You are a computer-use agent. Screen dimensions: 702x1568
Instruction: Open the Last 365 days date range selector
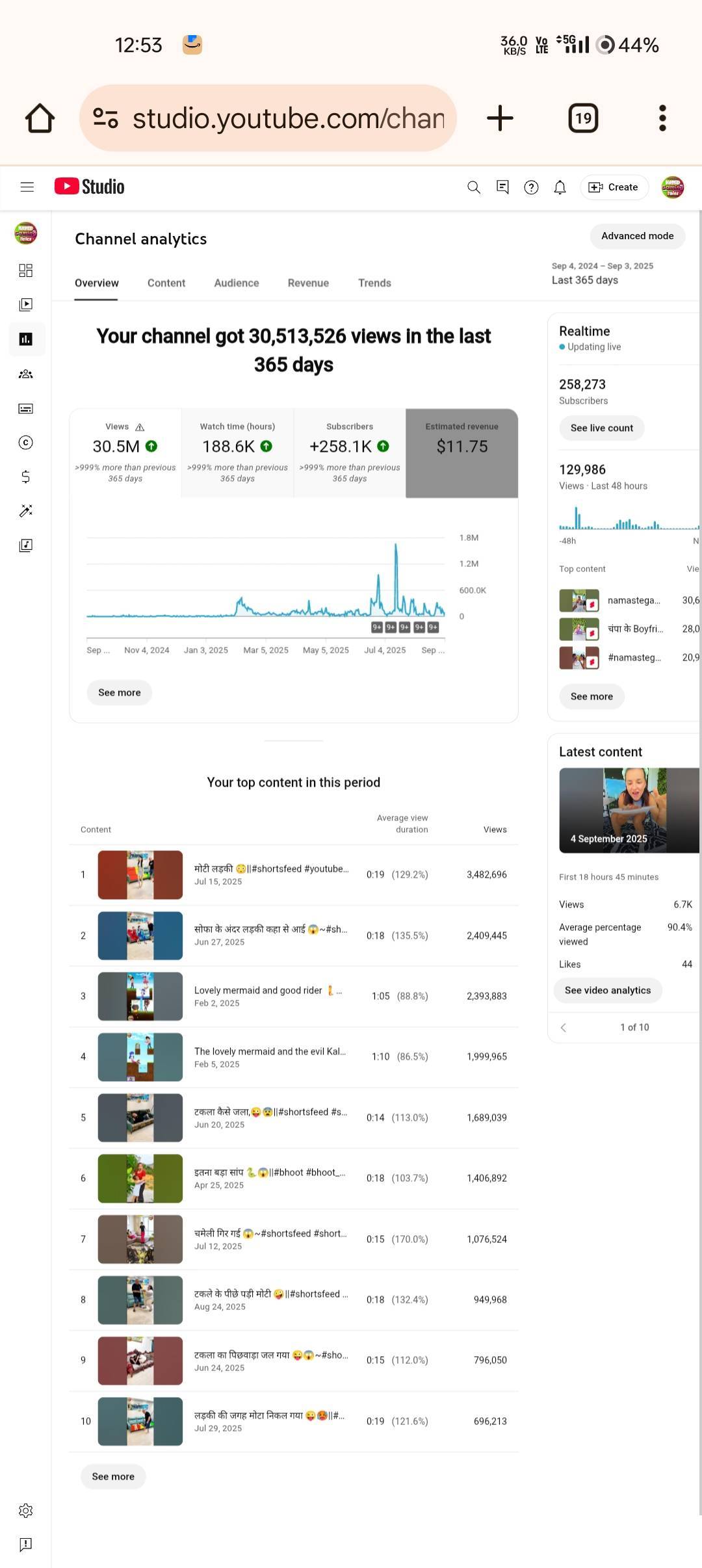pyautogui.click(x=602, y=274)
